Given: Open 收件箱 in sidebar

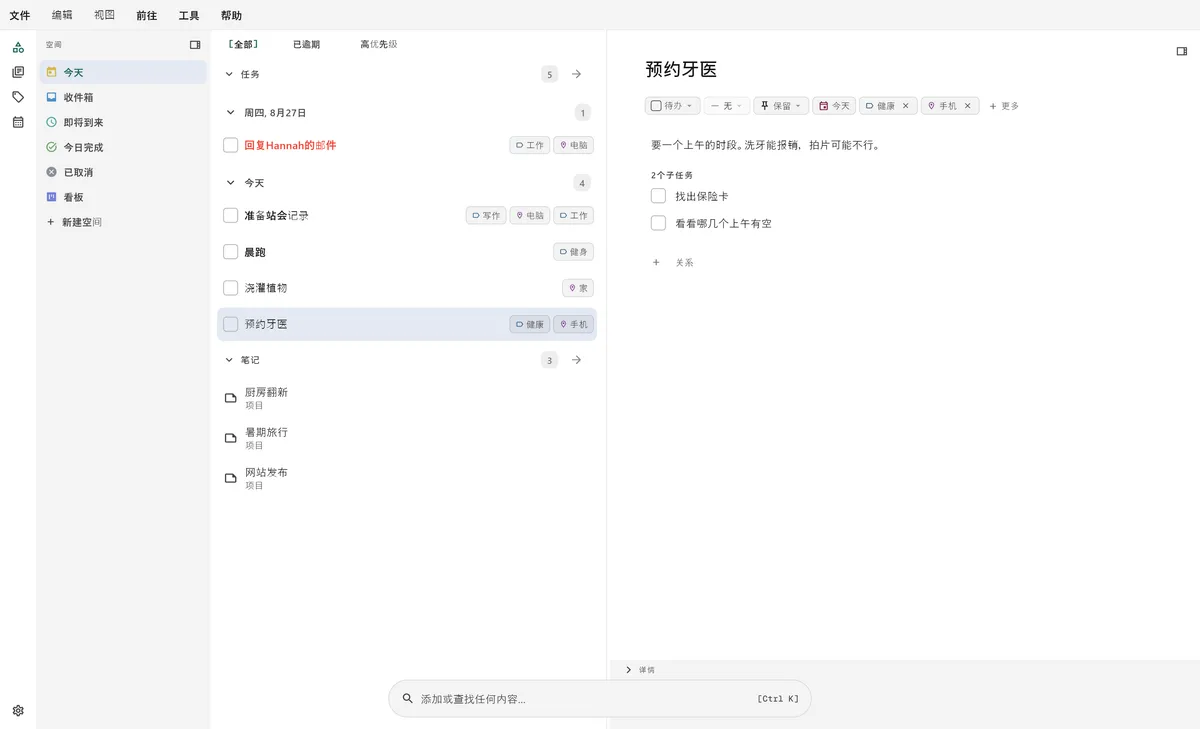Looking at the screenshot, I should click(x=123, y=97).
